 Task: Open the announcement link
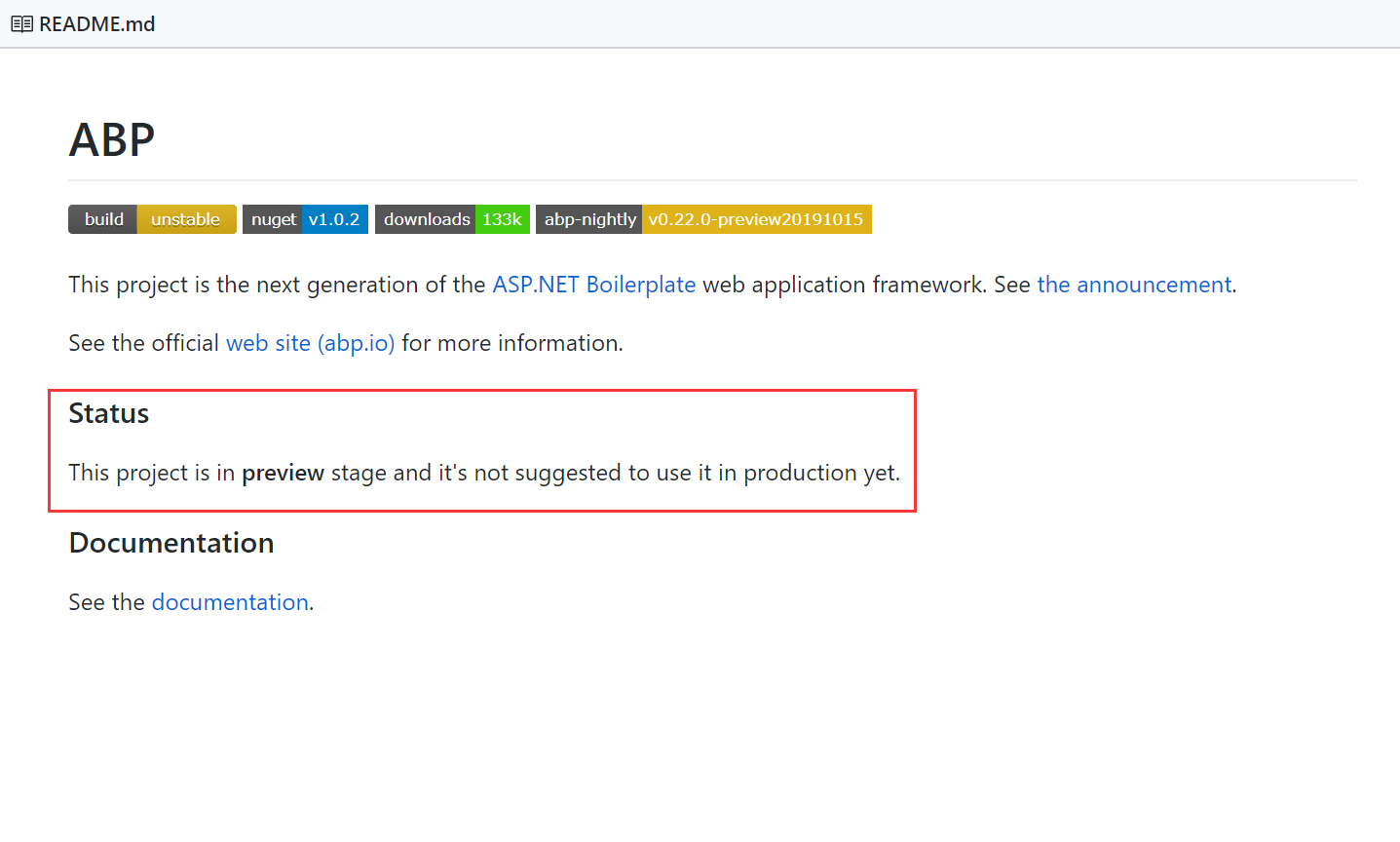pos(1134,285)
